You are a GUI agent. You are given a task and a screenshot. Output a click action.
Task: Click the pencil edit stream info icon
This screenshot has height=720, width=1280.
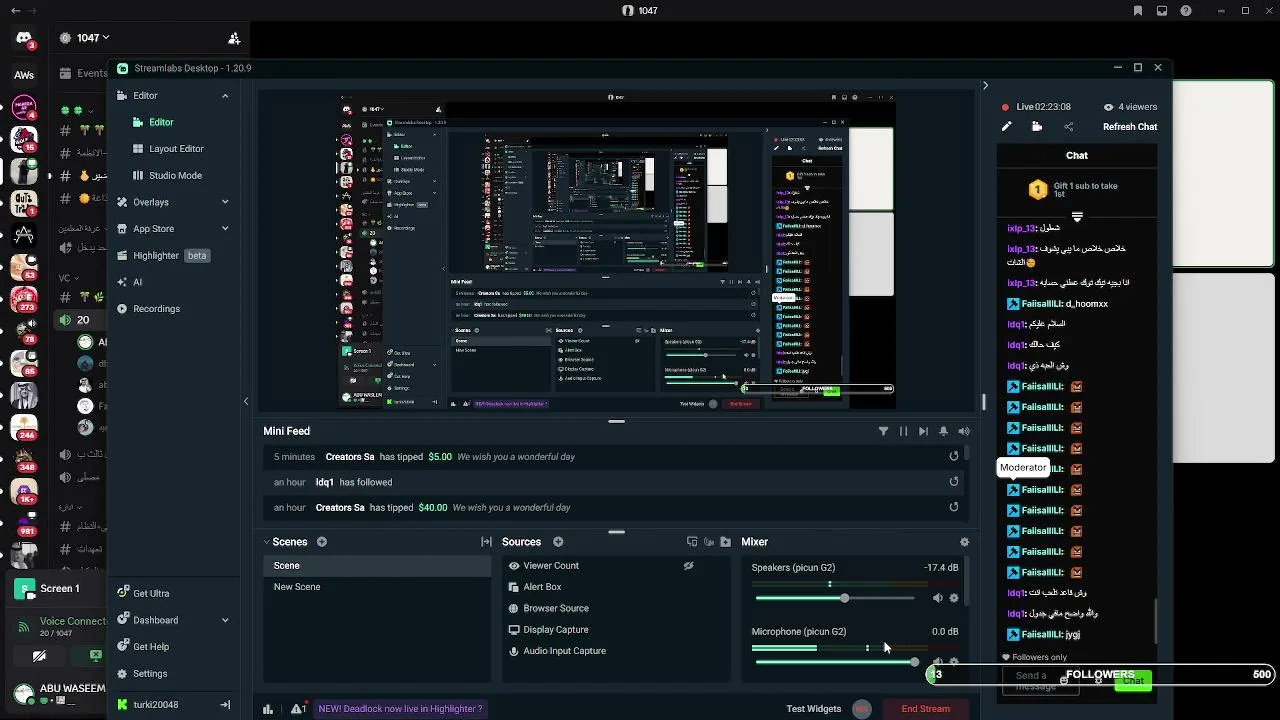coord(1007,127)
